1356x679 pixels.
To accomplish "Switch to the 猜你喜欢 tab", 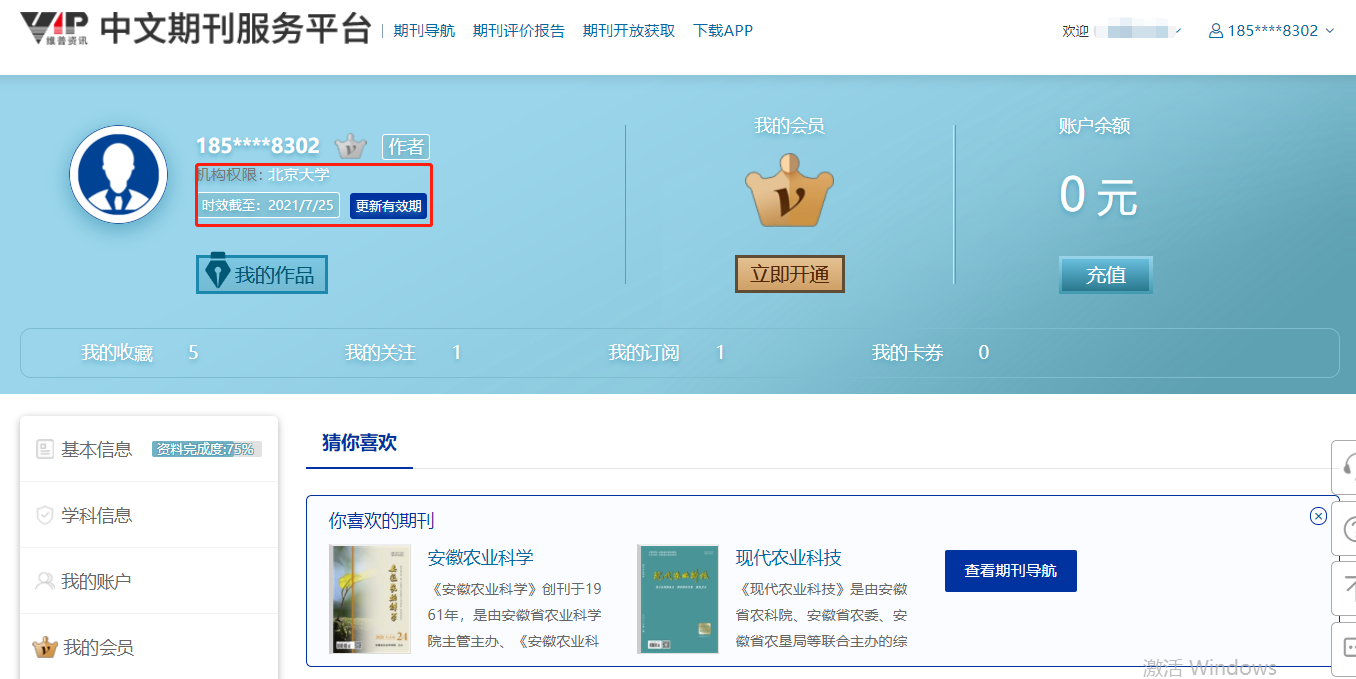I will pyautogui.click(x=359, y=442).
